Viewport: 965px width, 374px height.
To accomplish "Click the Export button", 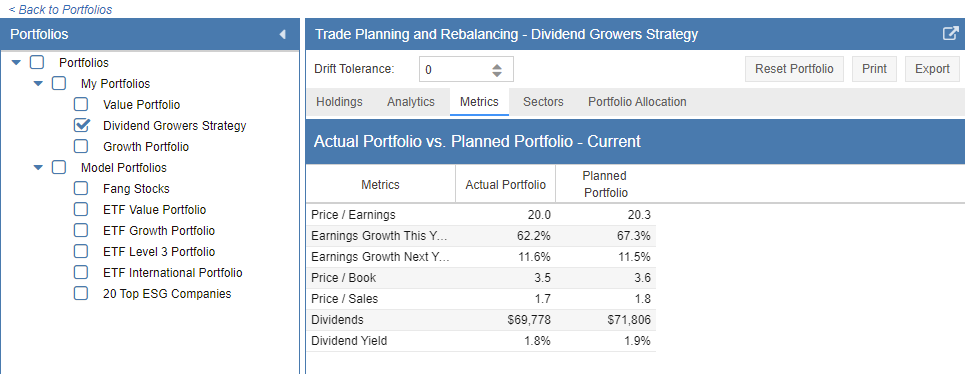I will (932, 69).
